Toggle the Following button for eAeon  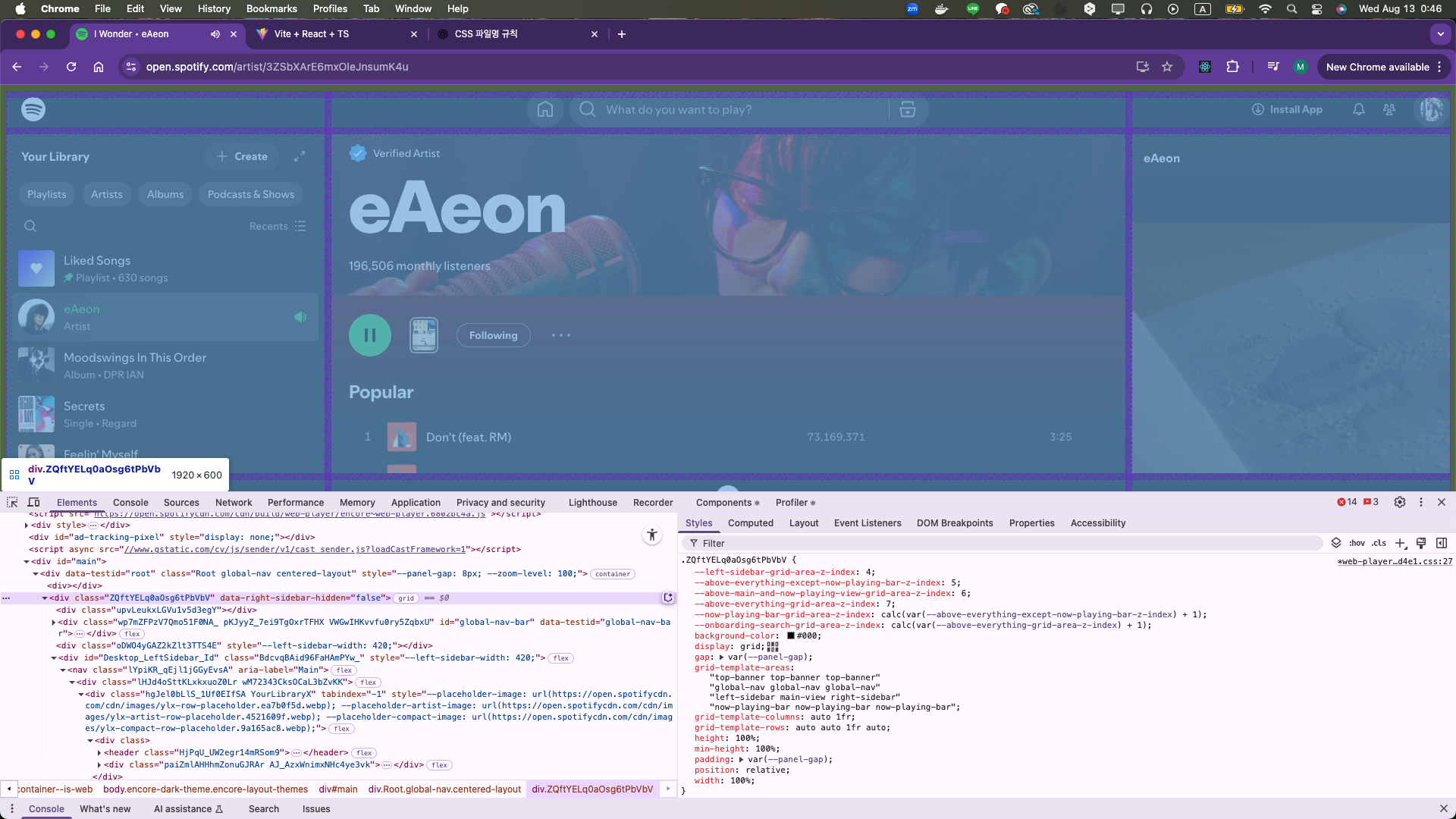point(493,335)
